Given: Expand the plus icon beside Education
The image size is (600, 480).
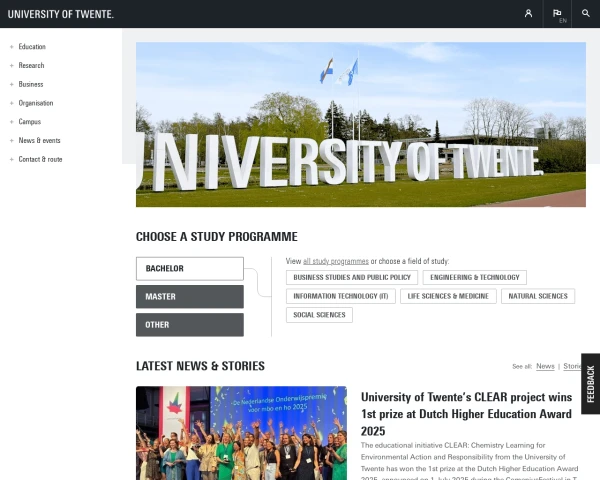Looking at the screenshot, I should point(11,47).
